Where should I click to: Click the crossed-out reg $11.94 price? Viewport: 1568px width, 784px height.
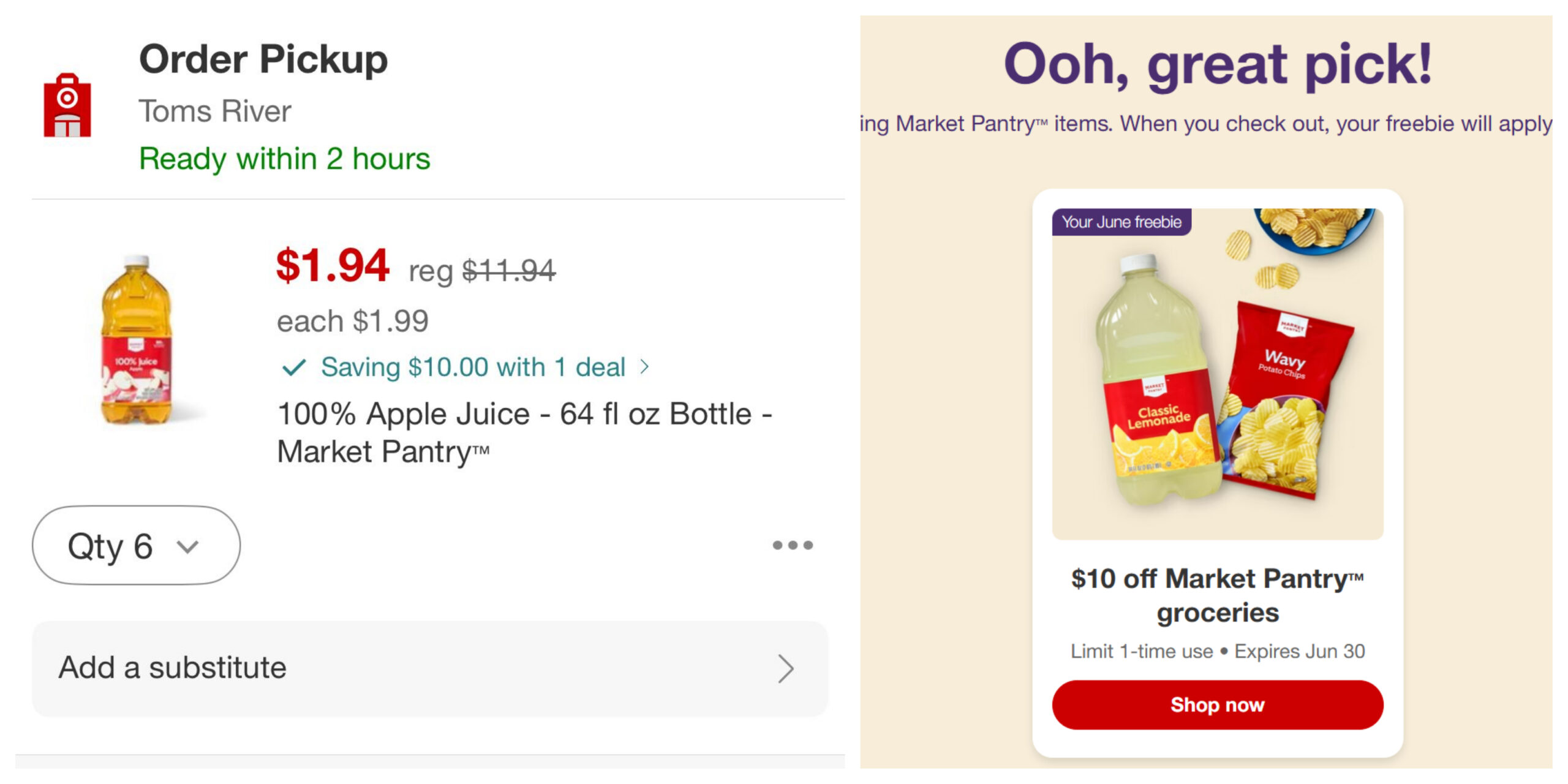[x=482, y=271]
